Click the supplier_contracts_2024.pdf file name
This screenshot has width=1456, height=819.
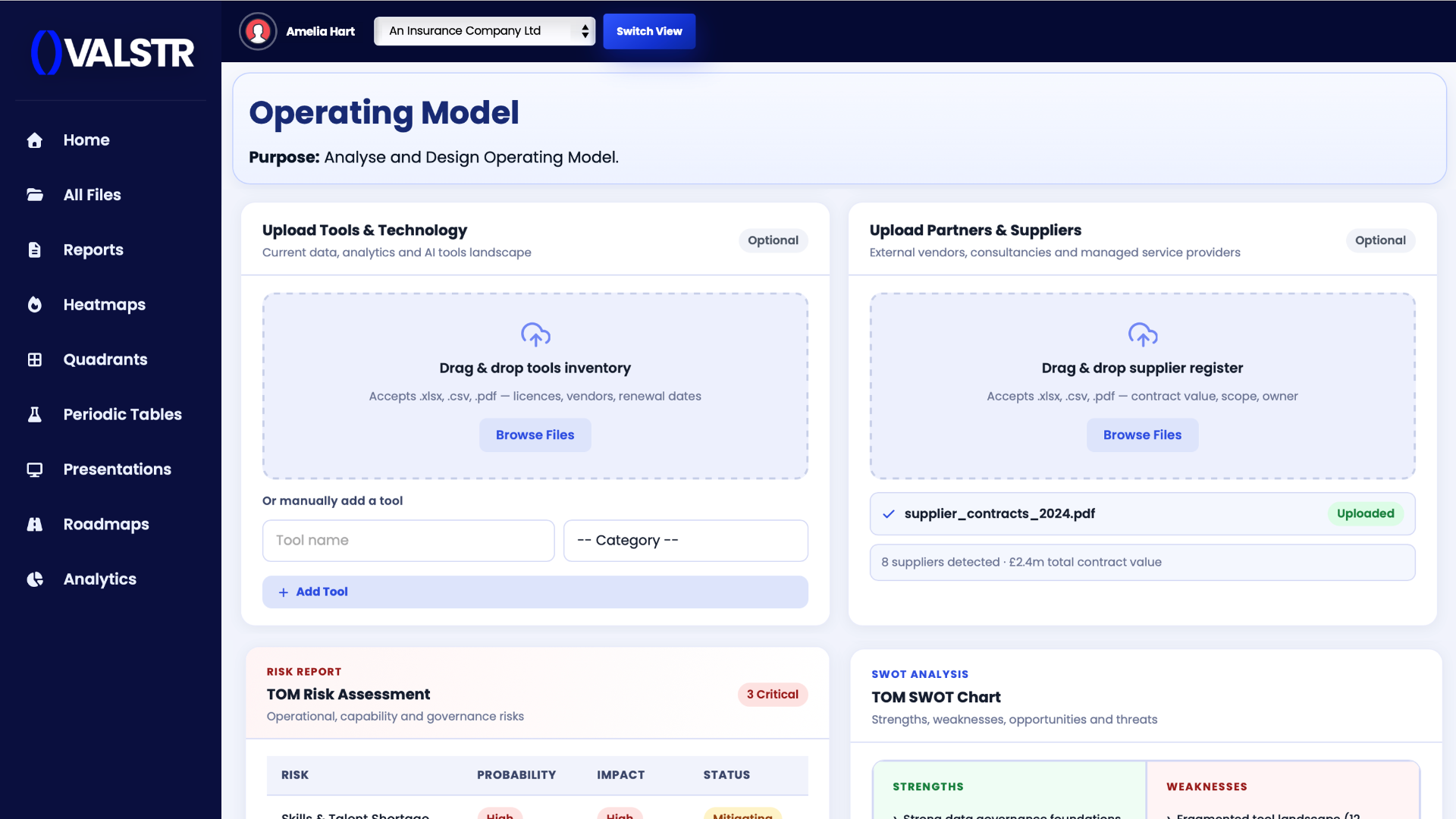(x=1000, y=514)
